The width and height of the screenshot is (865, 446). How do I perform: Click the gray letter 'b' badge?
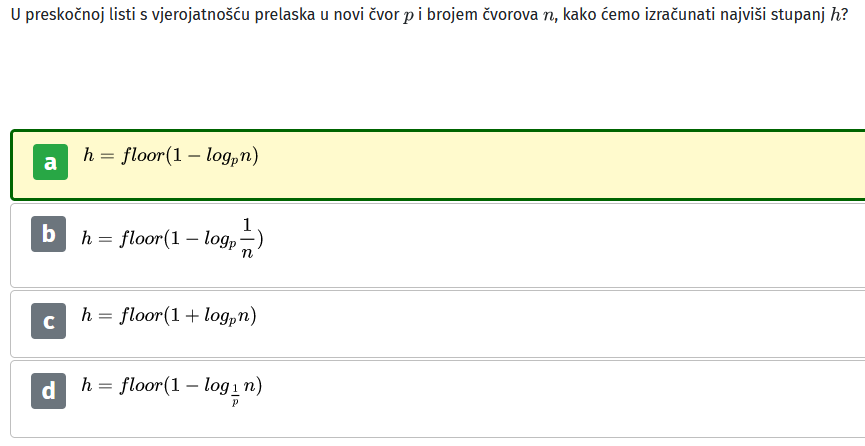click(x=49, y=234)
